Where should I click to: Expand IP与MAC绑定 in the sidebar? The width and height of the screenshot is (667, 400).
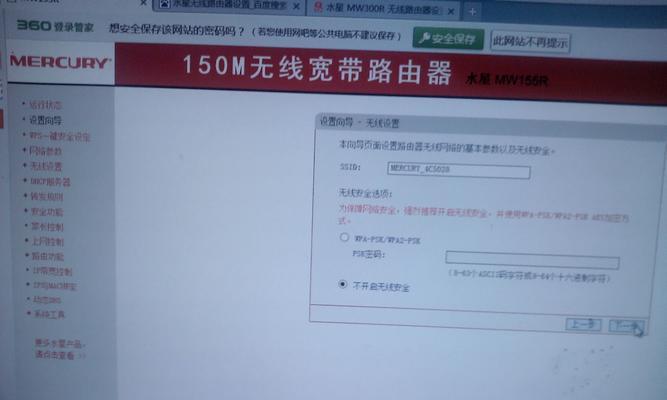coord(54,286)
